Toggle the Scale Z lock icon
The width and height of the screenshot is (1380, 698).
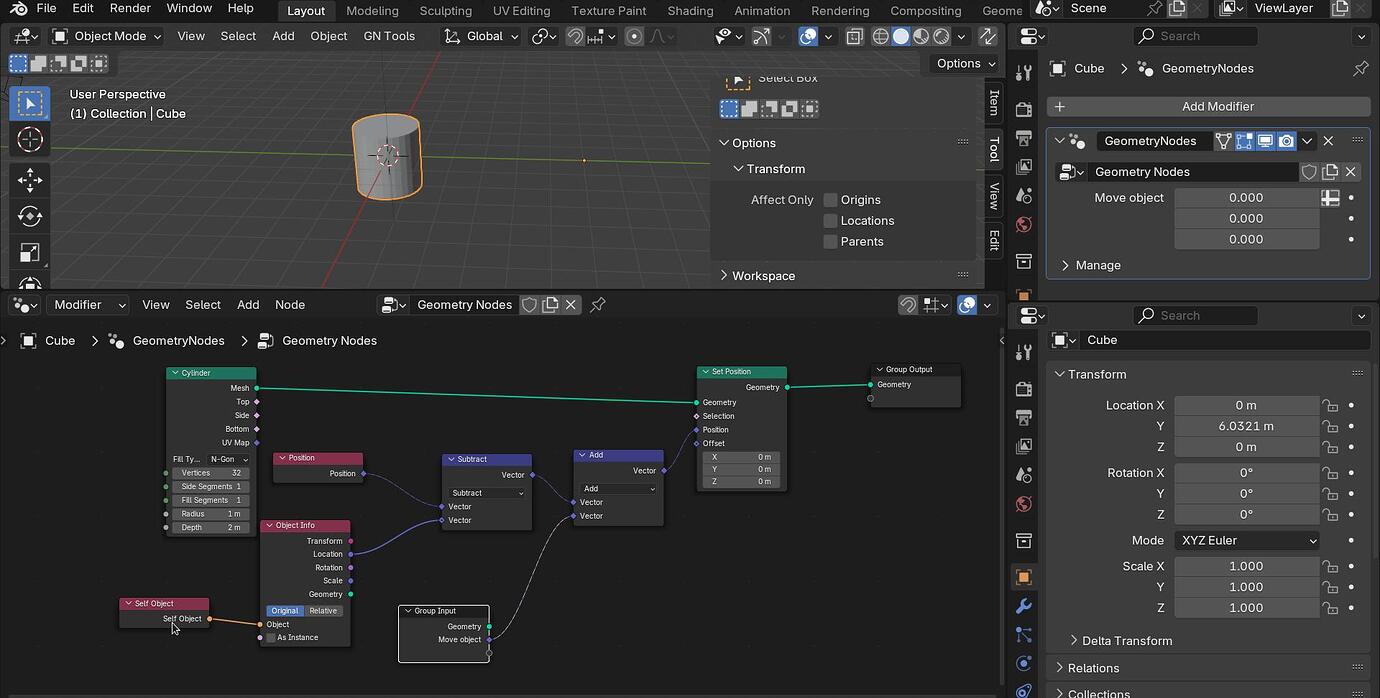pyautogui.click(x=1330, y=608)
